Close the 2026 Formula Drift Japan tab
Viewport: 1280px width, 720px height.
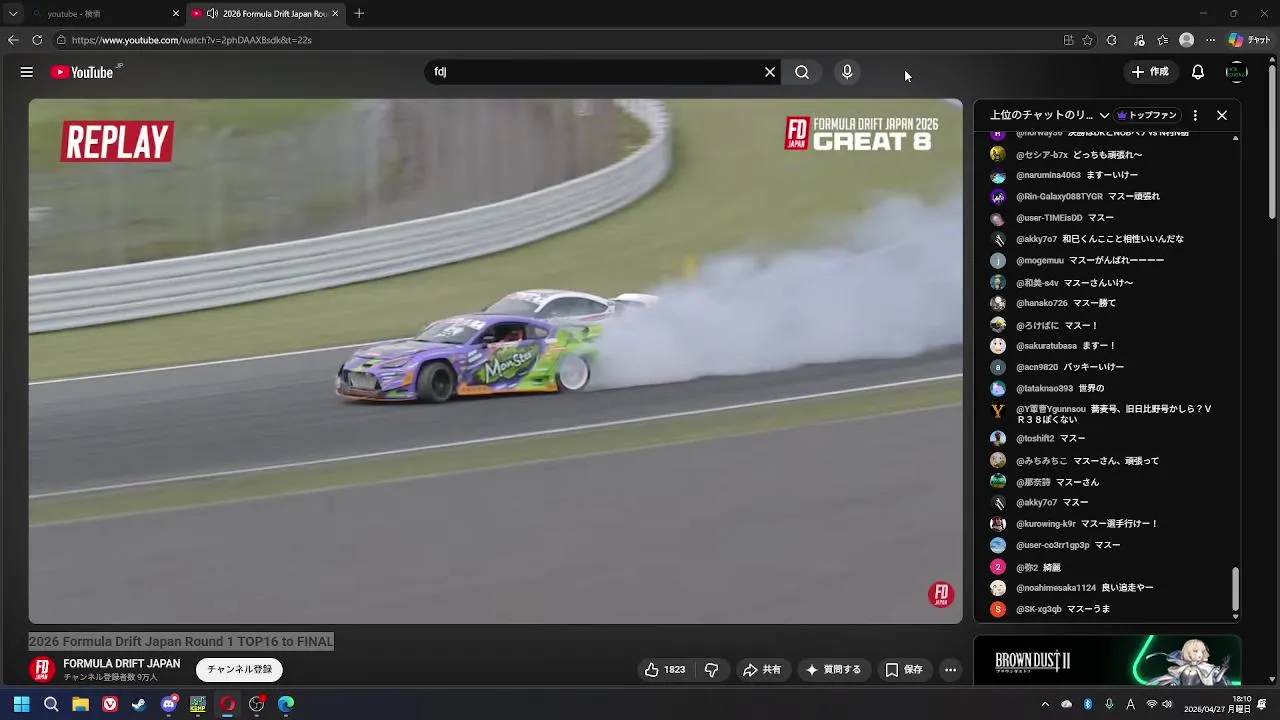335,14
